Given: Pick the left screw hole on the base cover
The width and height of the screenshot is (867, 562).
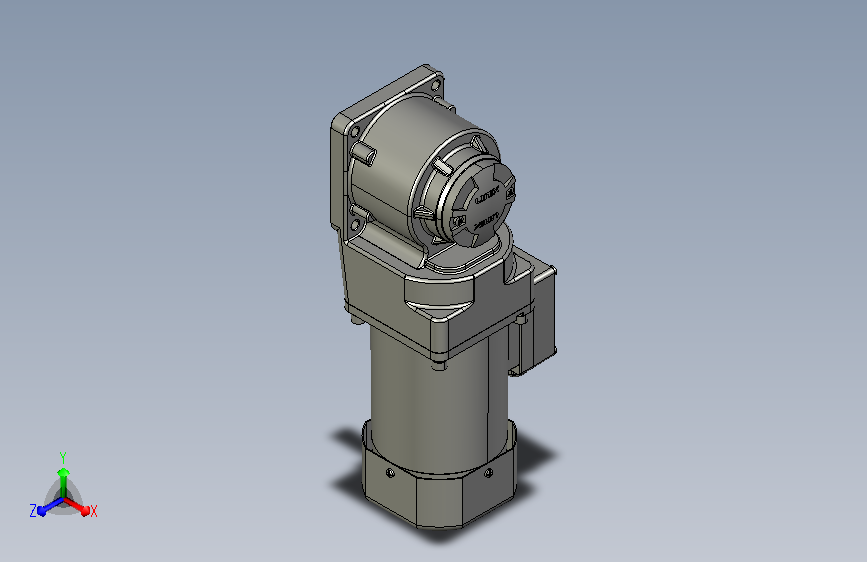Looking at the screenshot, I should tap(390, 473).
